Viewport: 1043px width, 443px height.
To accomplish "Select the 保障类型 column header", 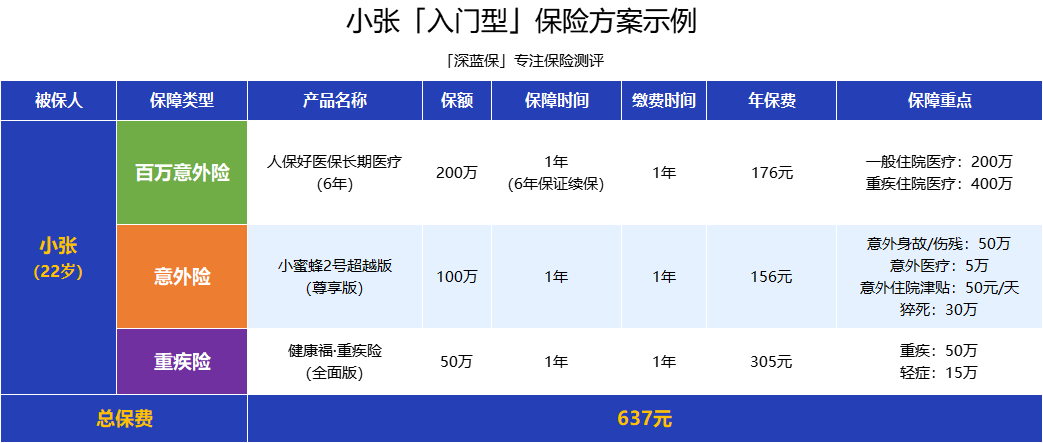I will (x=182, y=101).
